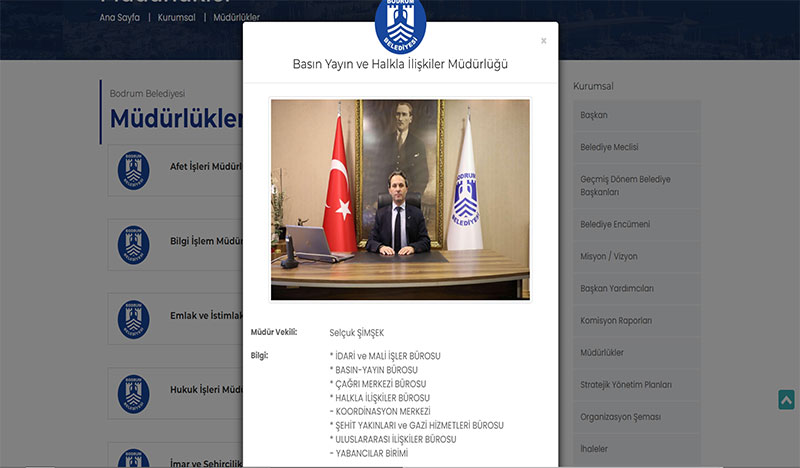Image resolution: width=800 pixels, height=468 pixels.
Task: Open İhaleler in the sidebar
Action: tap(636, 449)
